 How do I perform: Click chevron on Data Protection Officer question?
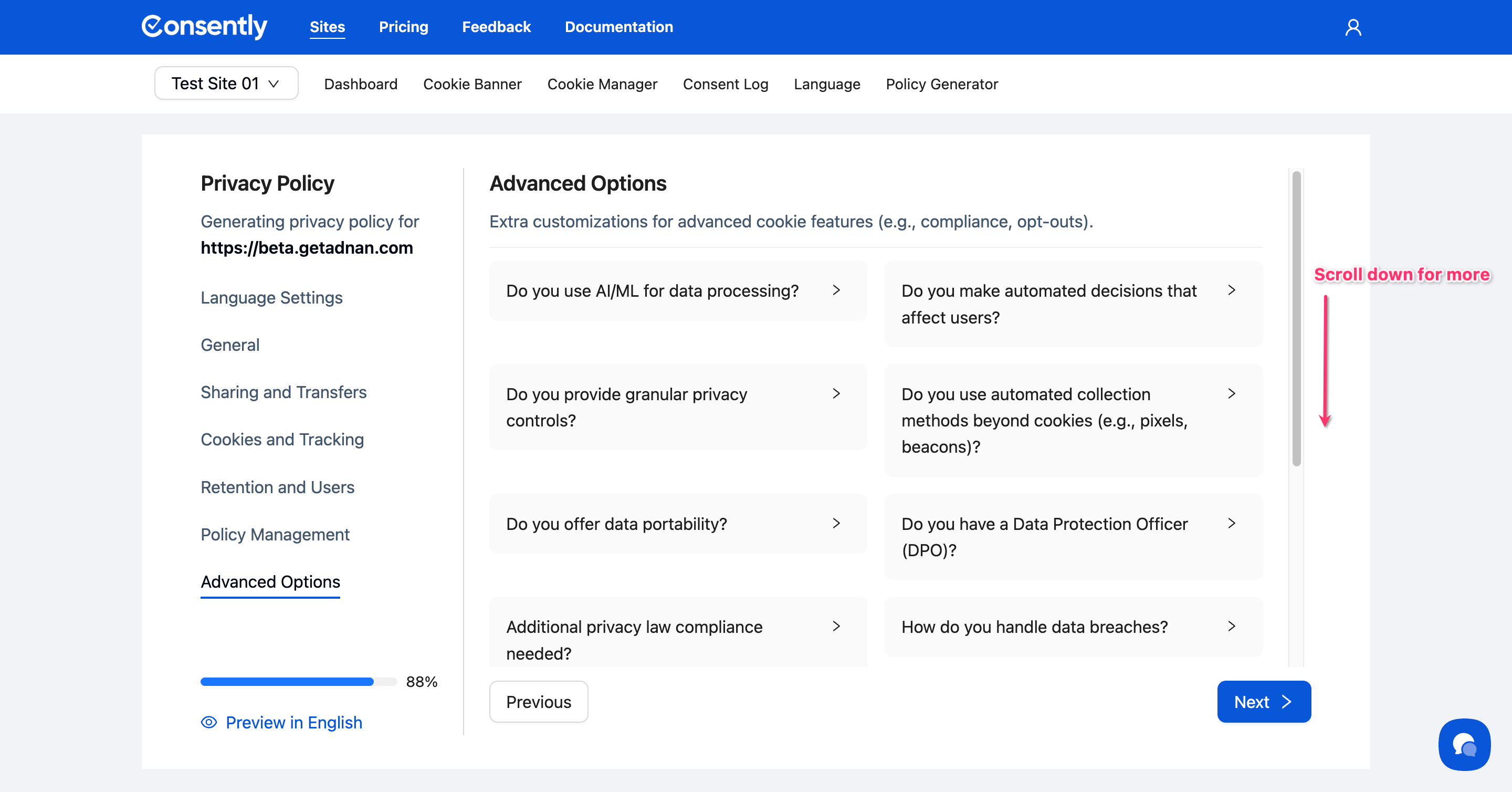pos(1232,523)
